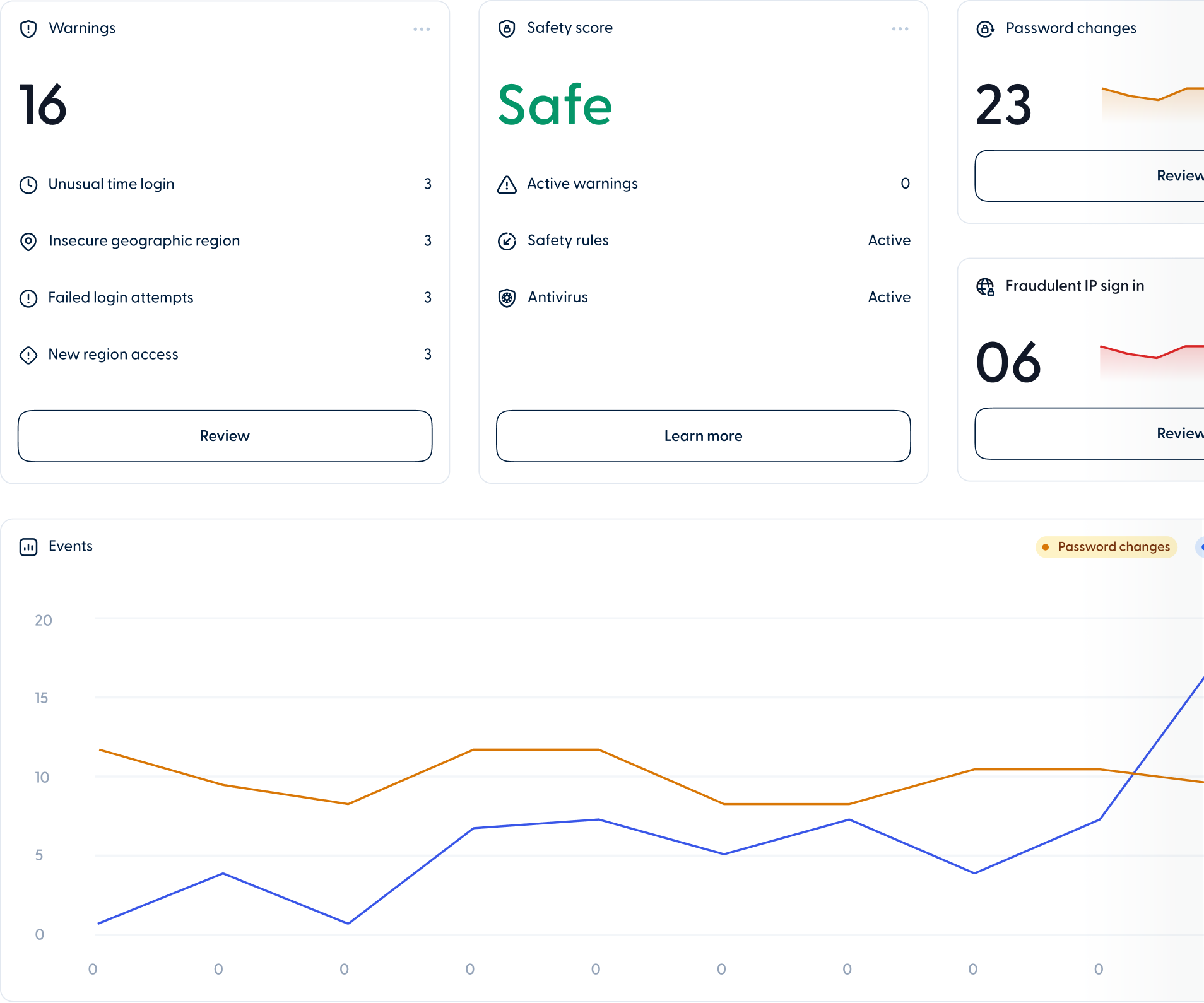1204x1003 pixels.
Task: Click the Insecure geographic region pin icon
Action: tap(28, 242)
